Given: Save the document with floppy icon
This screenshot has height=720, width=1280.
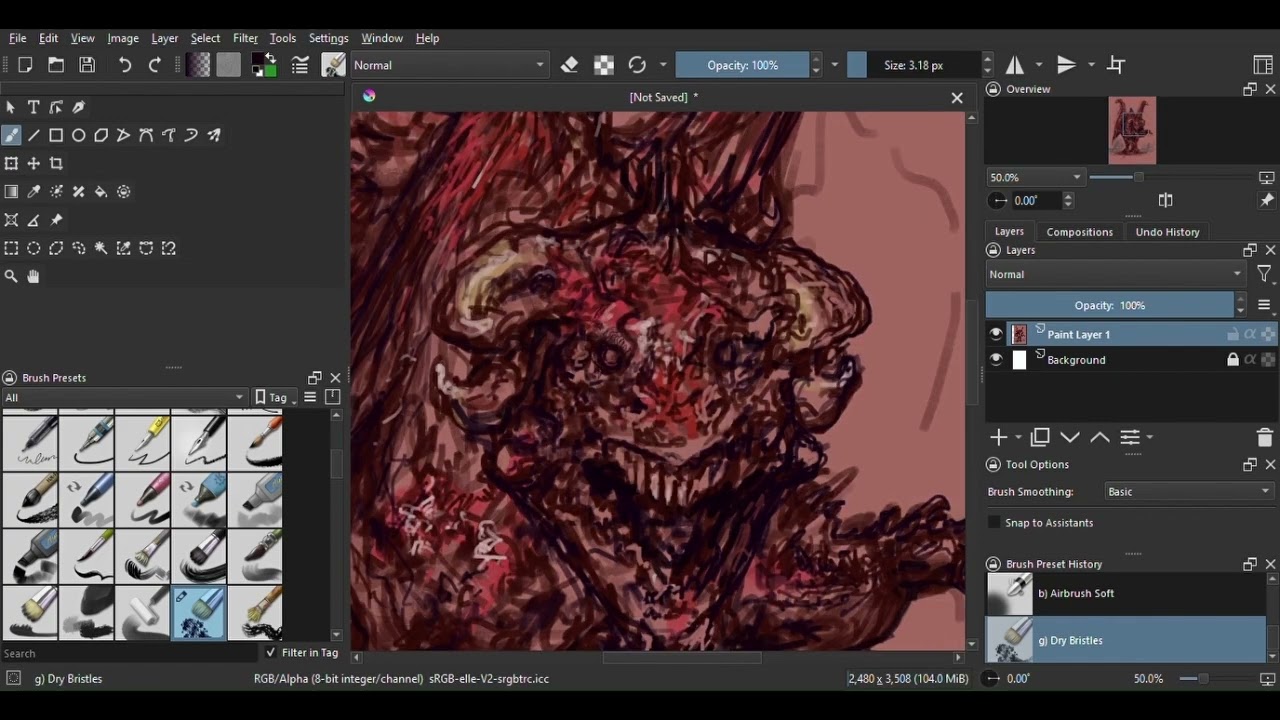Looking at the screenshot, I should click(x=87, y=65).
